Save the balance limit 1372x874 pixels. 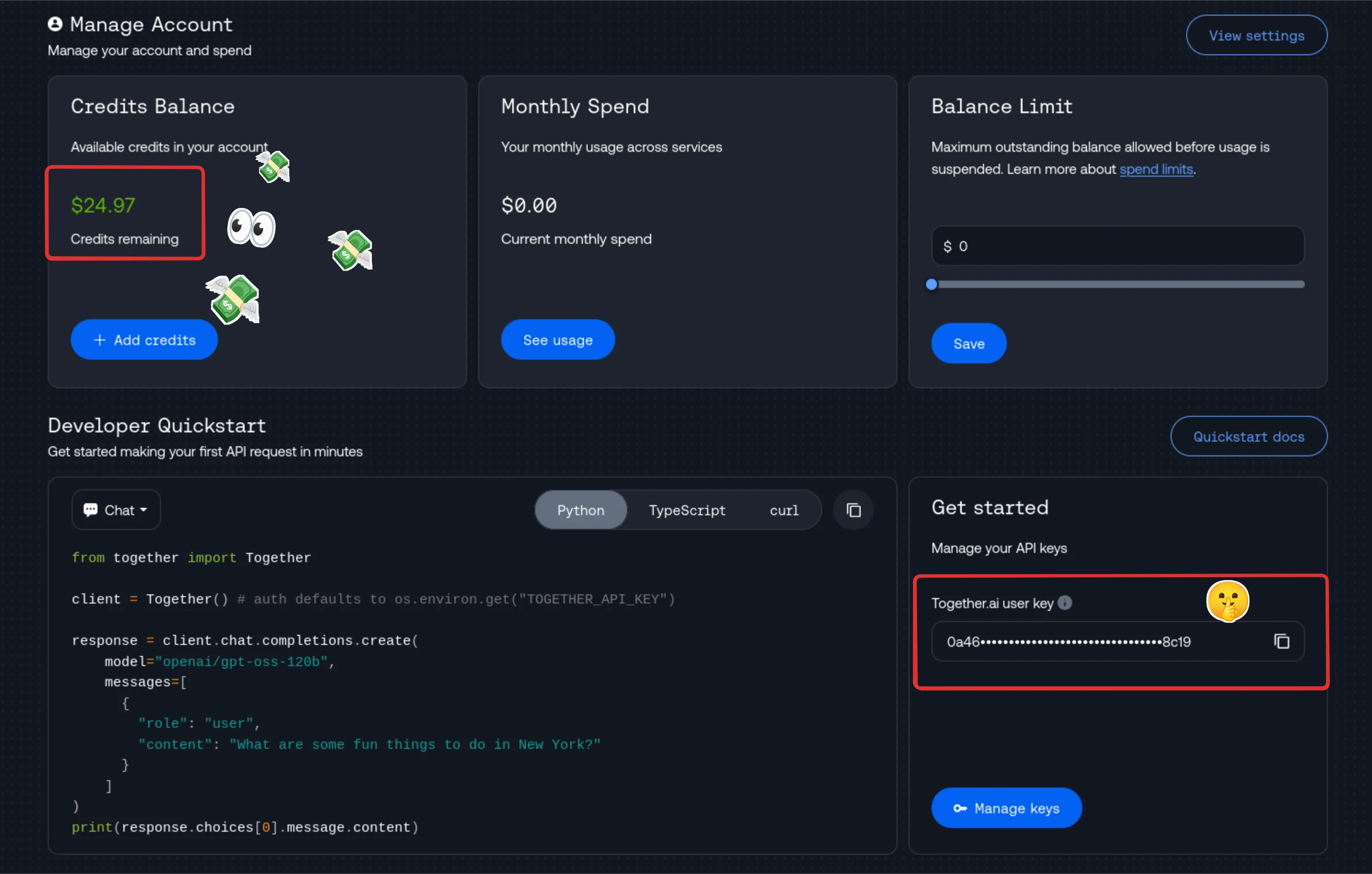tap(968, 343)
